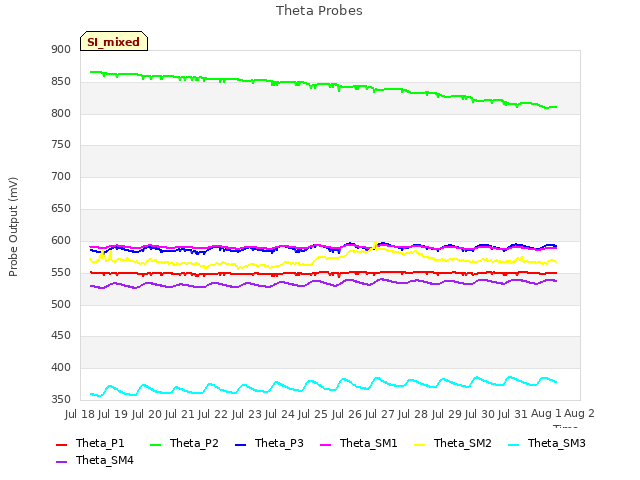Click the purple Theta_SM4 legend swatch

(61, 462)
